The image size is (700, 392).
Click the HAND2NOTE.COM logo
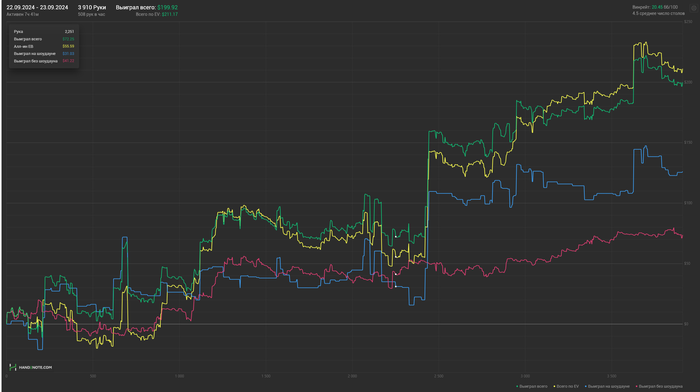[30, 367]
